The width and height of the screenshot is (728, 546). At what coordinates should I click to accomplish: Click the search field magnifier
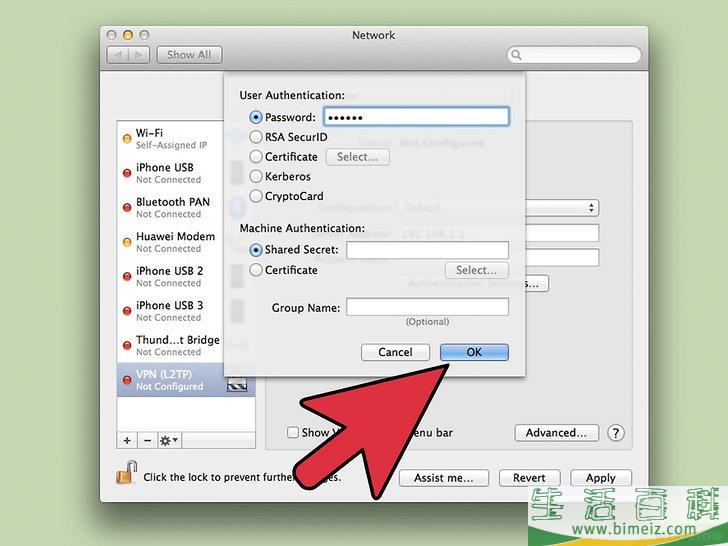517,55
